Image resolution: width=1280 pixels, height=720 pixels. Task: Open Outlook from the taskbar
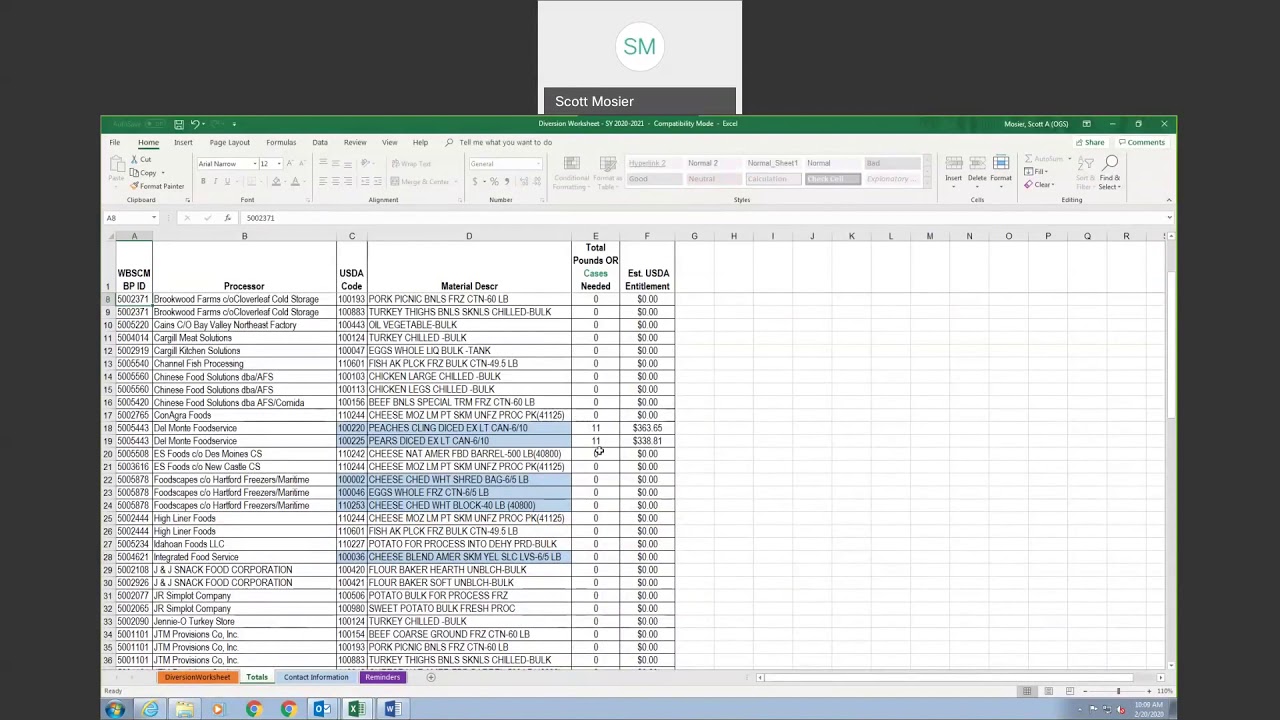[322, 710]
